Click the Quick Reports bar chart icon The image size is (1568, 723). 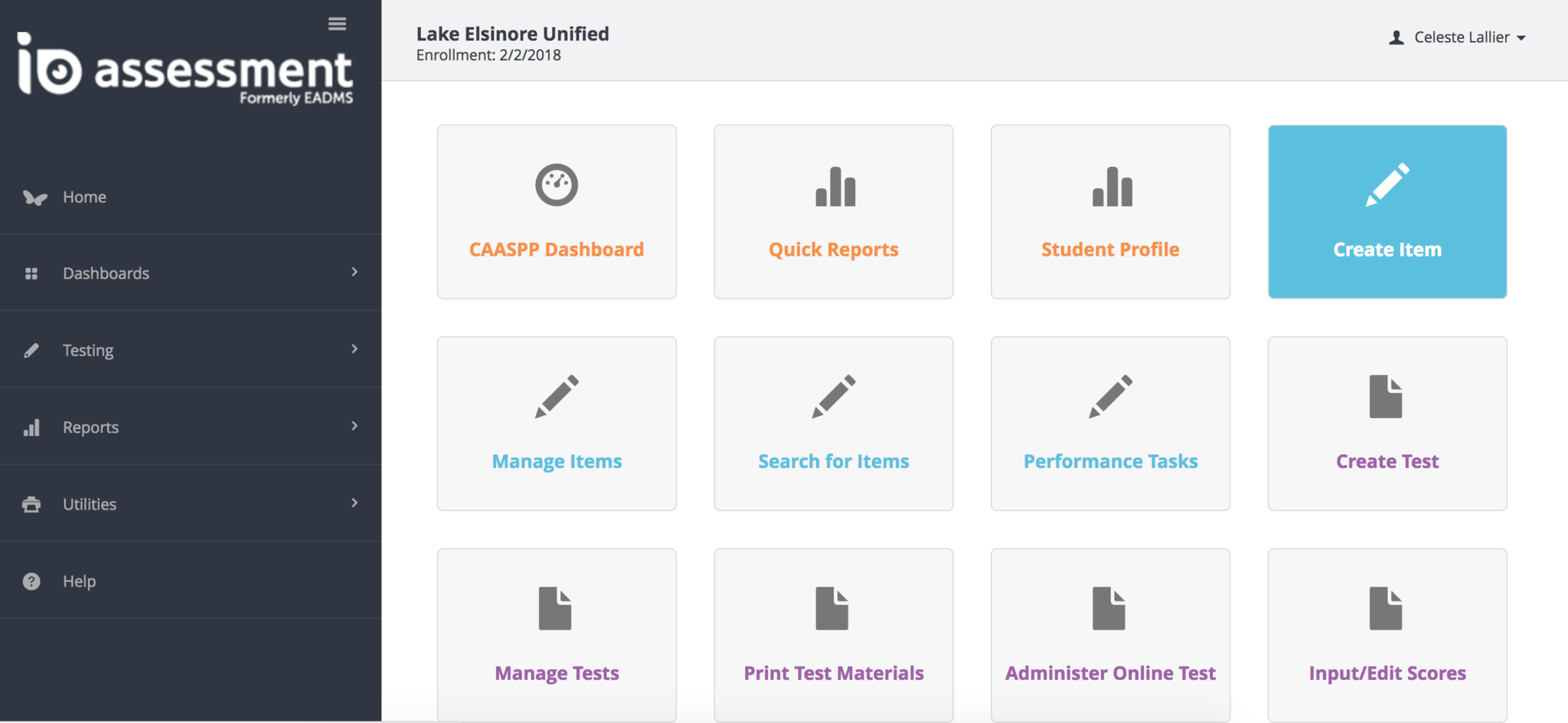(835, 187)
